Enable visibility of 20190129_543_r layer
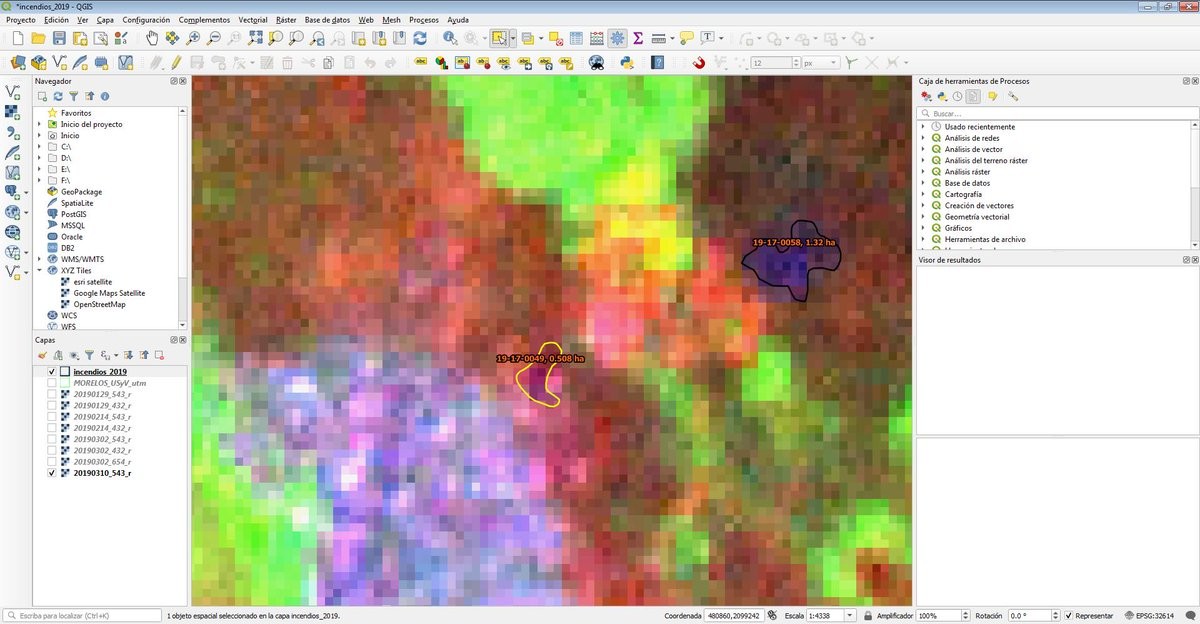 point(52,394)
